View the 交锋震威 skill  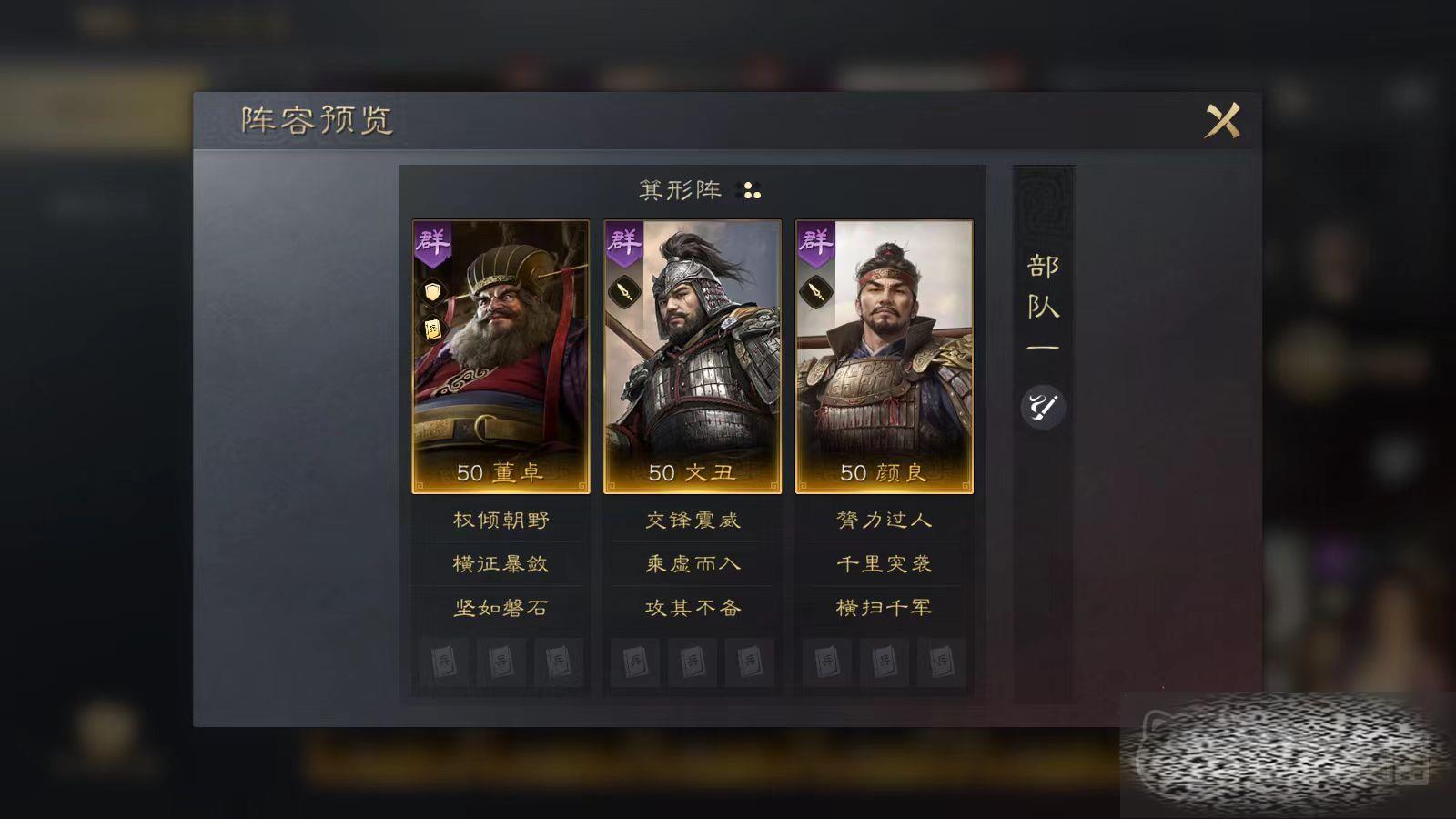point(693,521)
